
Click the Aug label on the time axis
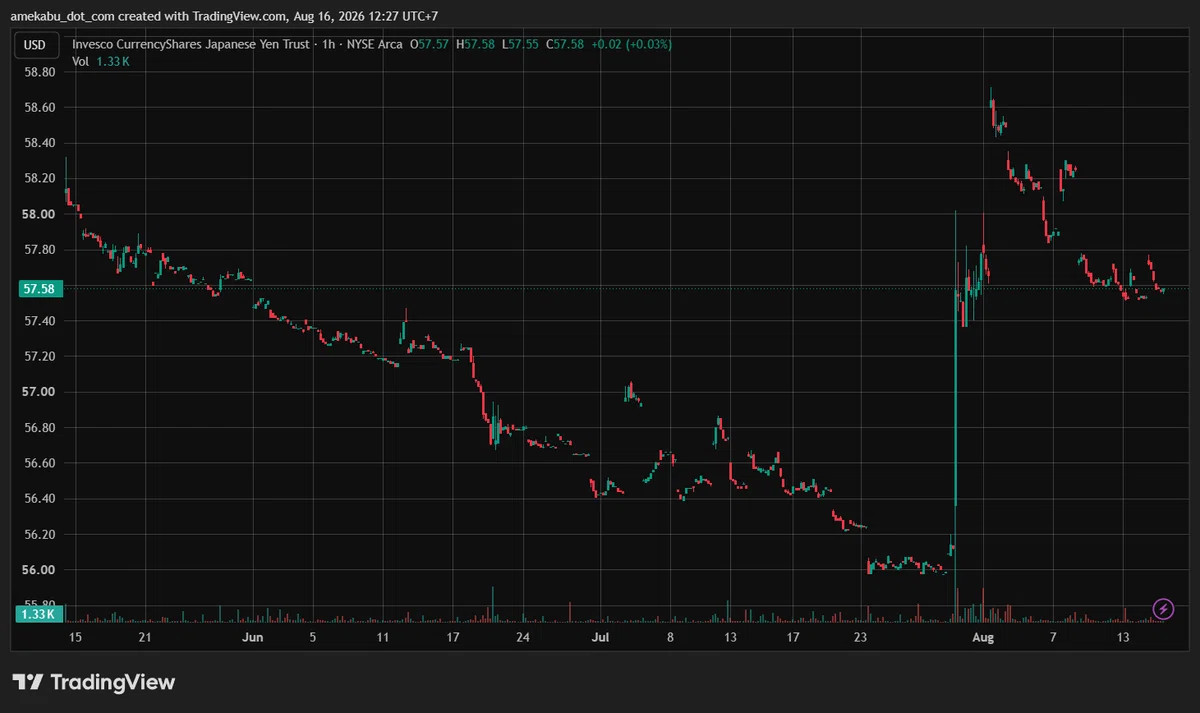click(x=984, y=637)
